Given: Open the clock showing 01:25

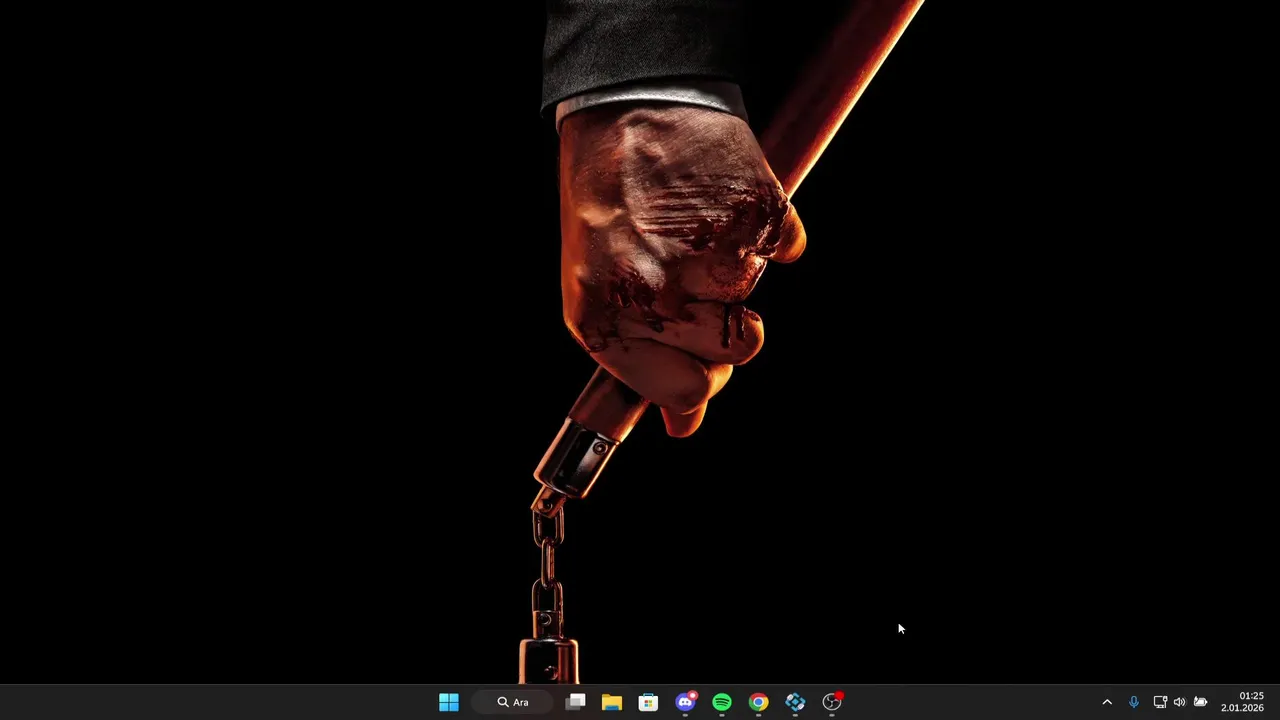Looking at the screenshot, I should tap(1242, 702).
